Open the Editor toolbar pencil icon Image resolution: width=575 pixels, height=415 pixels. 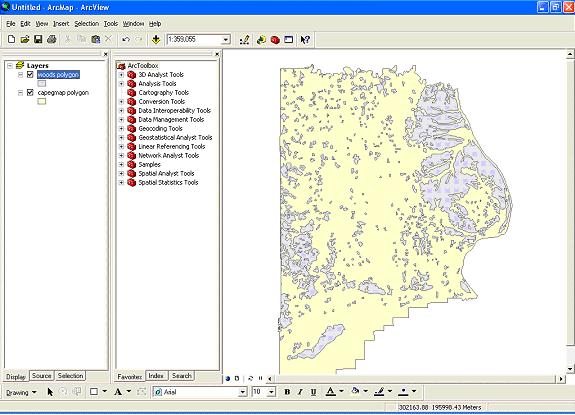click(x=245, y=39)
